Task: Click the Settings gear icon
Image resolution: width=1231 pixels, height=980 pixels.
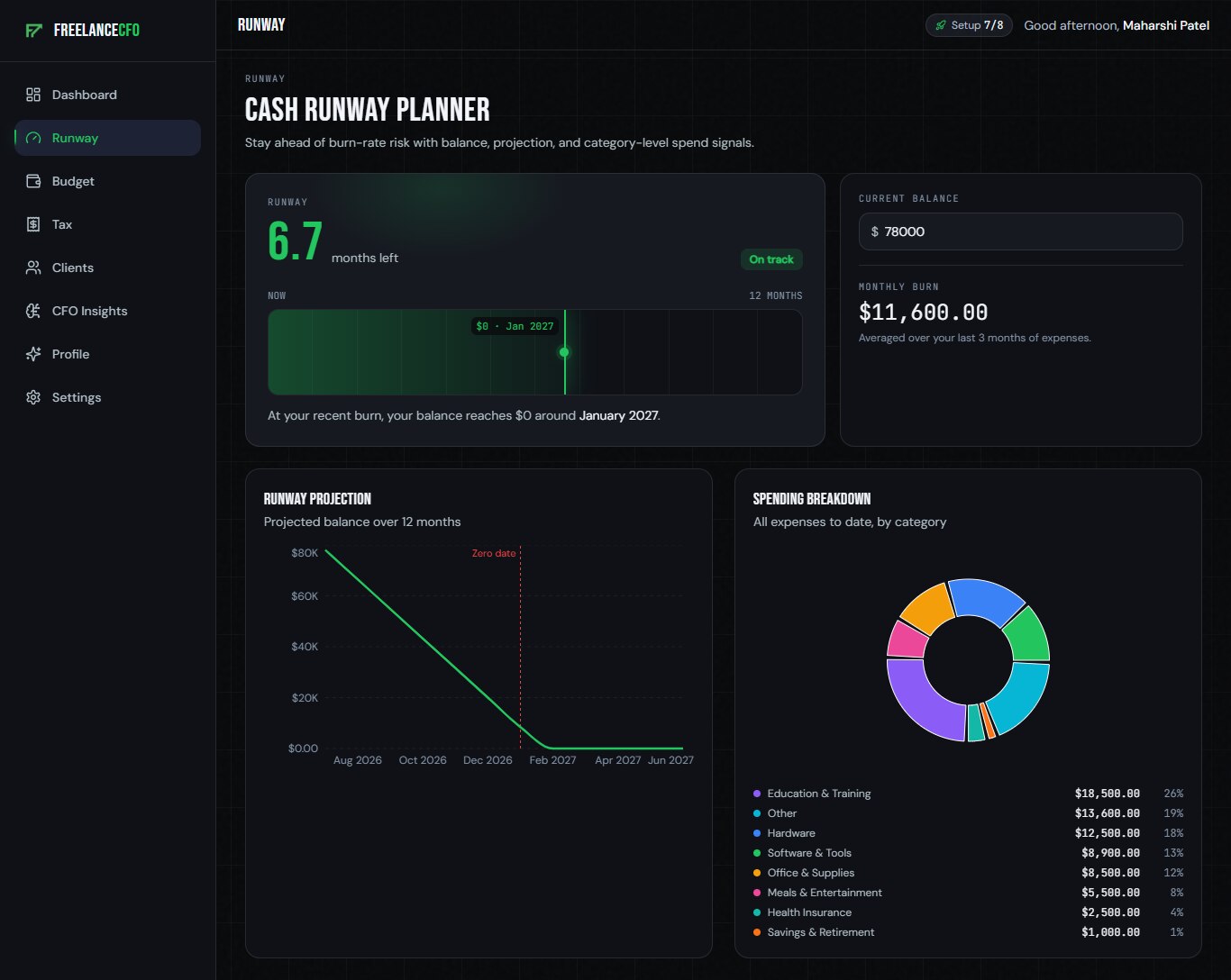Action: pyautogui.click(x=33, y=397)
